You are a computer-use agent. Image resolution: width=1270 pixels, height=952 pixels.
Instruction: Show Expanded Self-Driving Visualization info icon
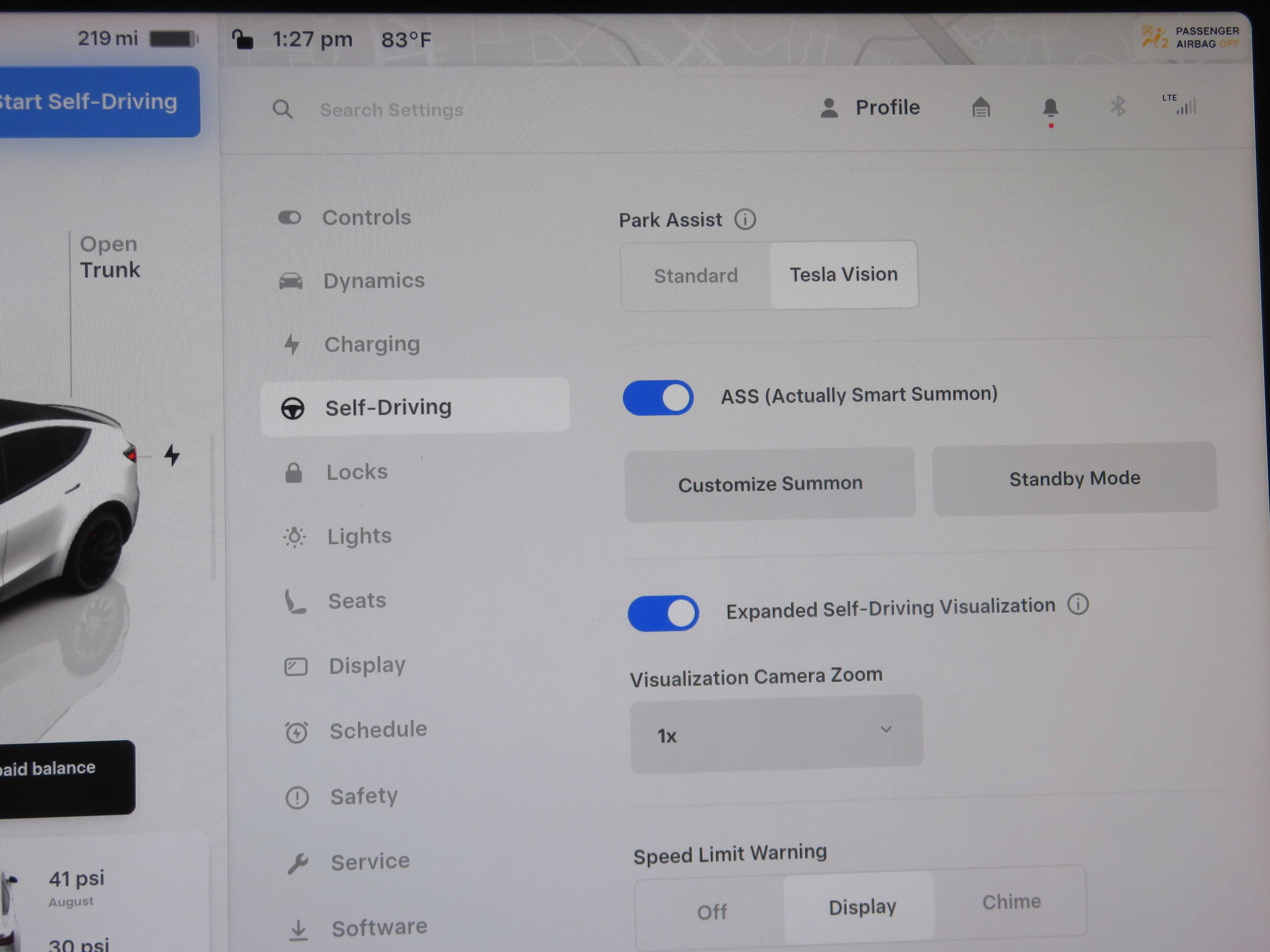click(x=1078, y=604)
